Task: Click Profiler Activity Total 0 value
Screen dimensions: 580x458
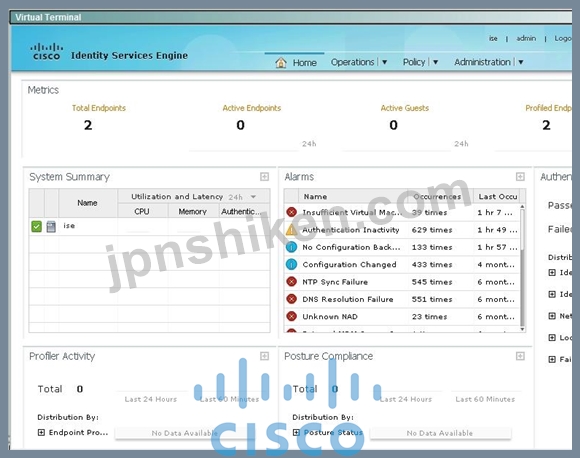Action: pyautogui.click(x=80, y=389)
